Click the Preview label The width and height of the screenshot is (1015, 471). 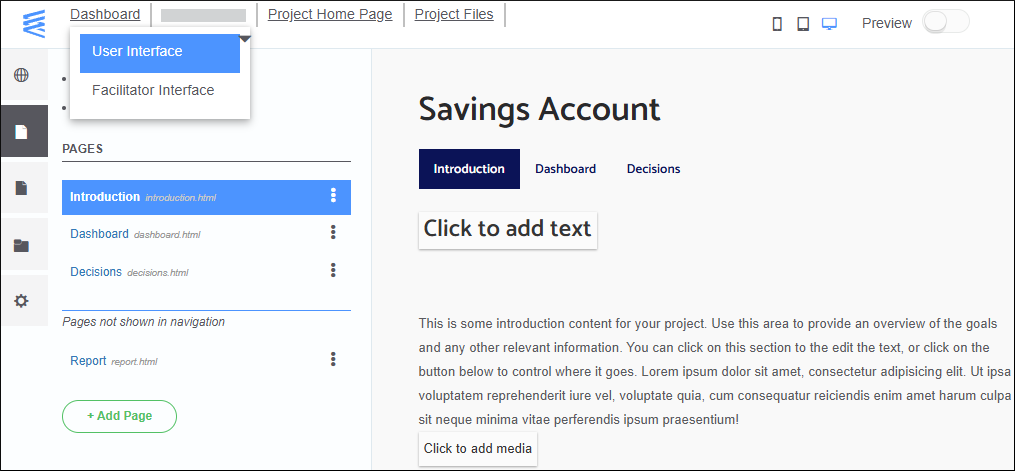click(887, 23)
